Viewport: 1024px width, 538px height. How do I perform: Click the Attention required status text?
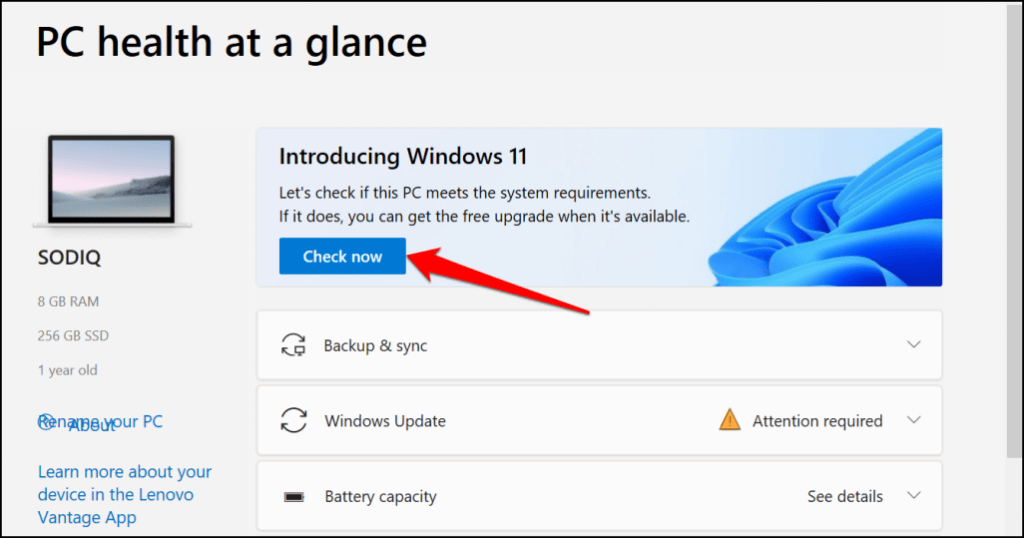[x=817, y=421]
